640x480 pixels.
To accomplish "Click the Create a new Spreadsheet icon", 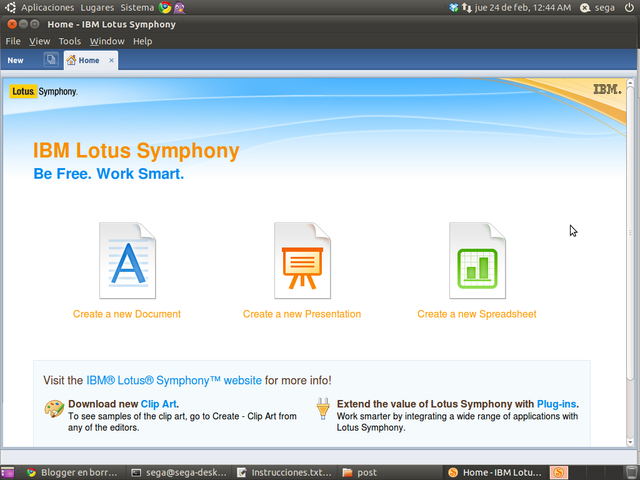I will pyautogui.click(x=478, y=260).
